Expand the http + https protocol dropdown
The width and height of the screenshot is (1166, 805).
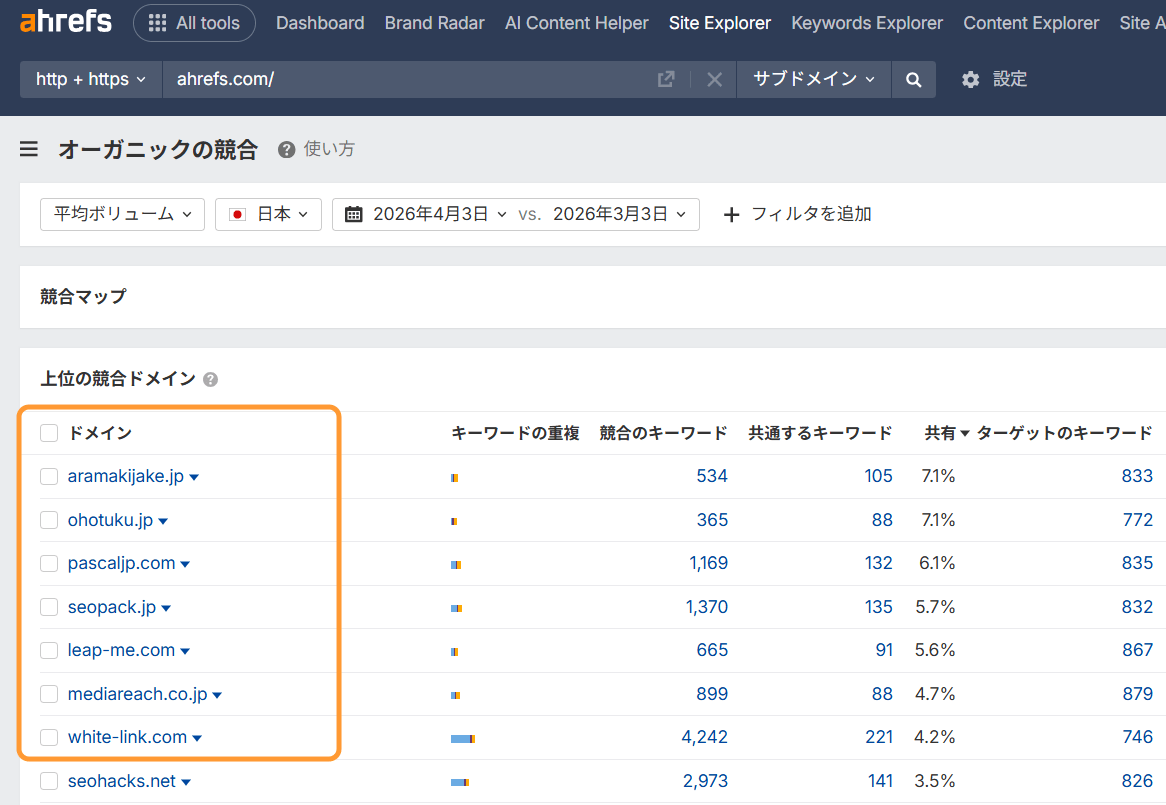click(x=91, y=79)
